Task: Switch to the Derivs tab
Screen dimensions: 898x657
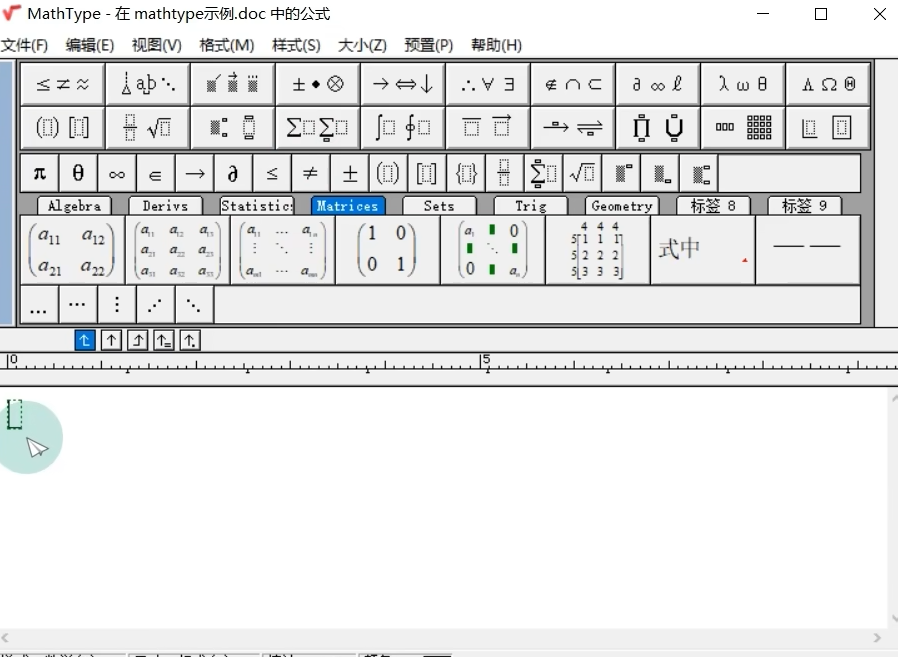Action: tap(165, 206)
